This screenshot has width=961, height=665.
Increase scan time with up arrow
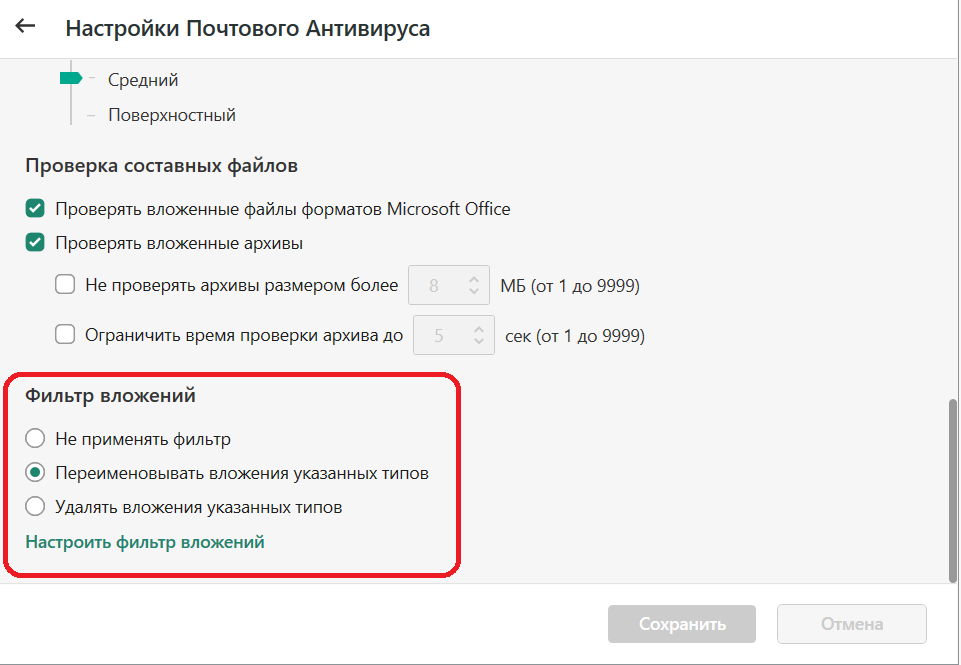coord(479,329)
